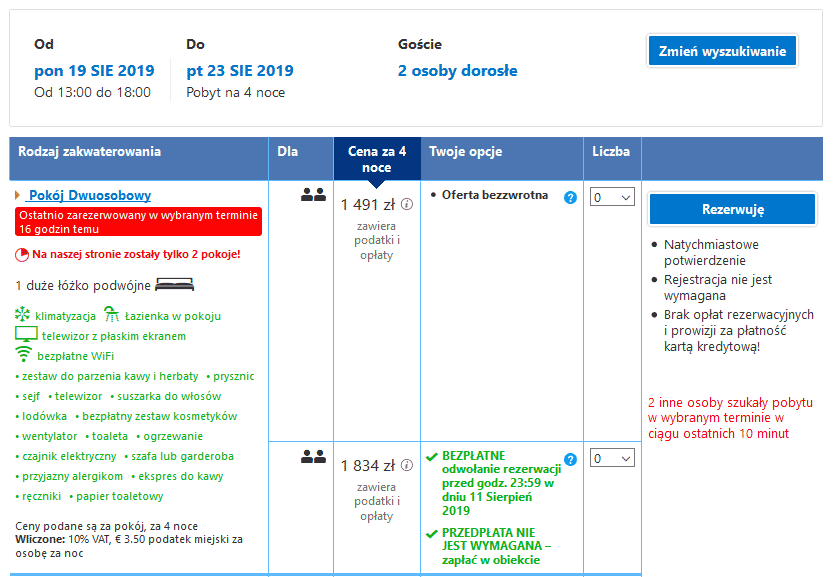Viewport: 833px width, 577px height.
Task: Click the bezpłatny zestaw kosmetyków amenity
Action: [159, 417]
